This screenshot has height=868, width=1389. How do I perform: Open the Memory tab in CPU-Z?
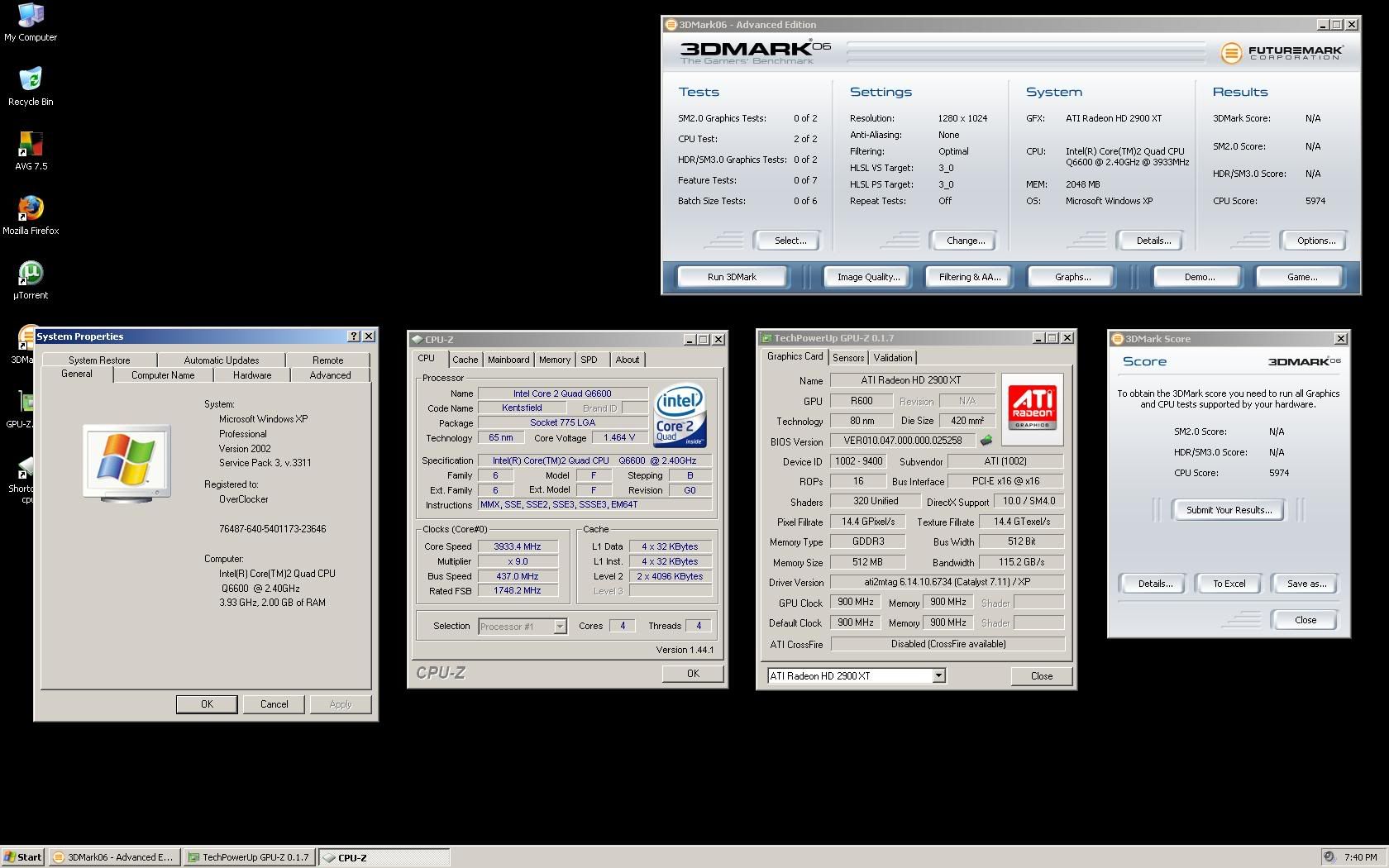[555, 360]
